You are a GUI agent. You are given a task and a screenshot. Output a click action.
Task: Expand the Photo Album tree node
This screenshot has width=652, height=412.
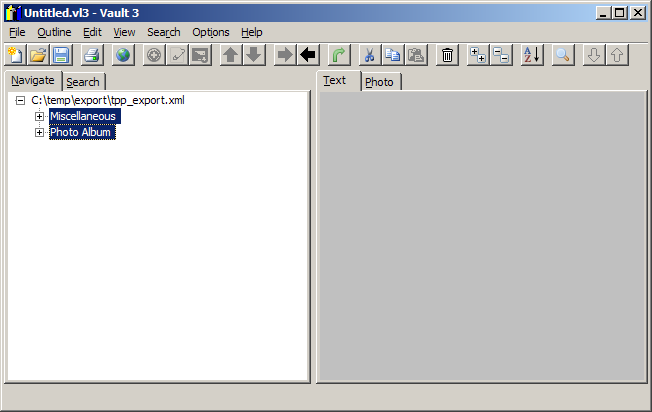coord(40,133)
